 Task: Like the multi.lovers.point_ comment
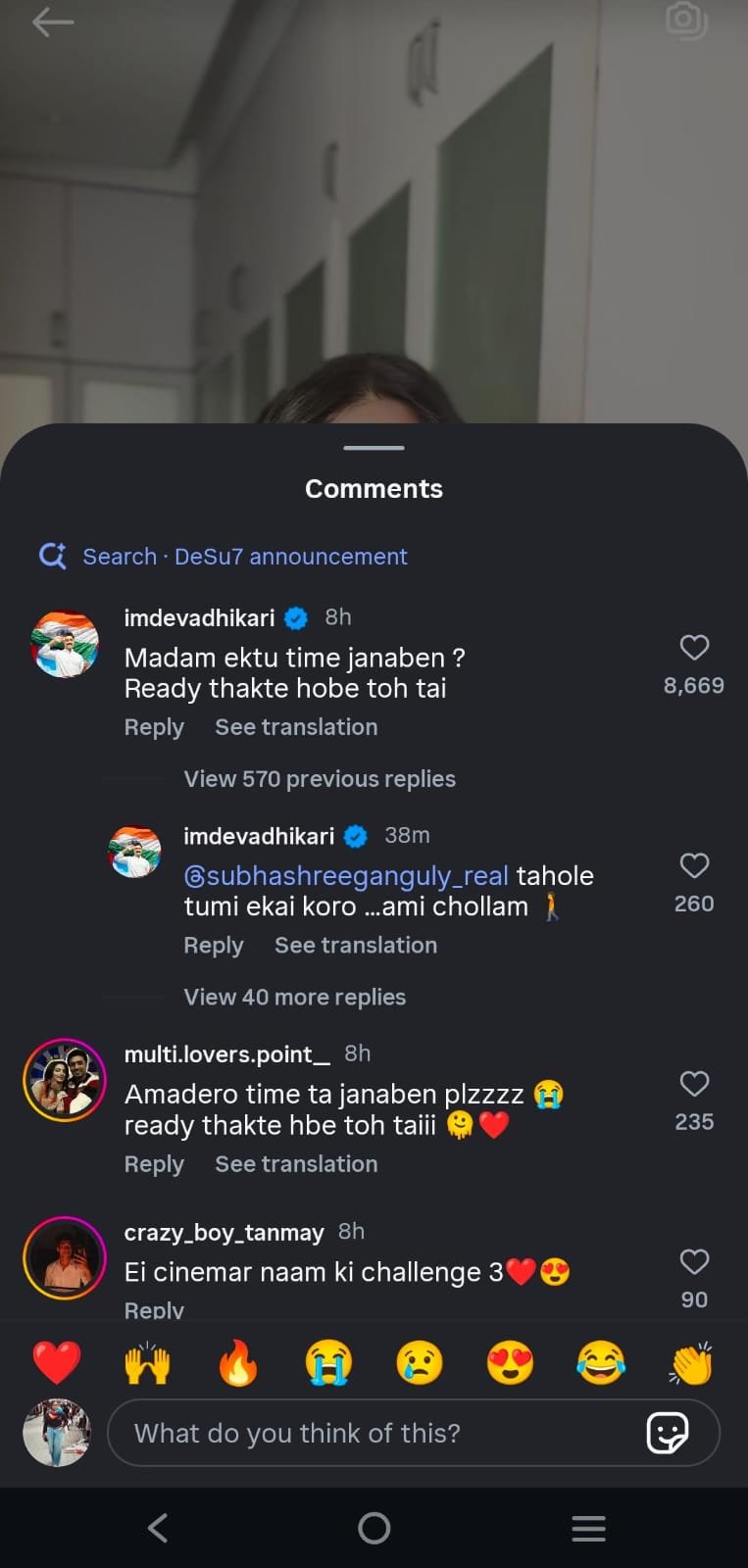[694, 1084]
